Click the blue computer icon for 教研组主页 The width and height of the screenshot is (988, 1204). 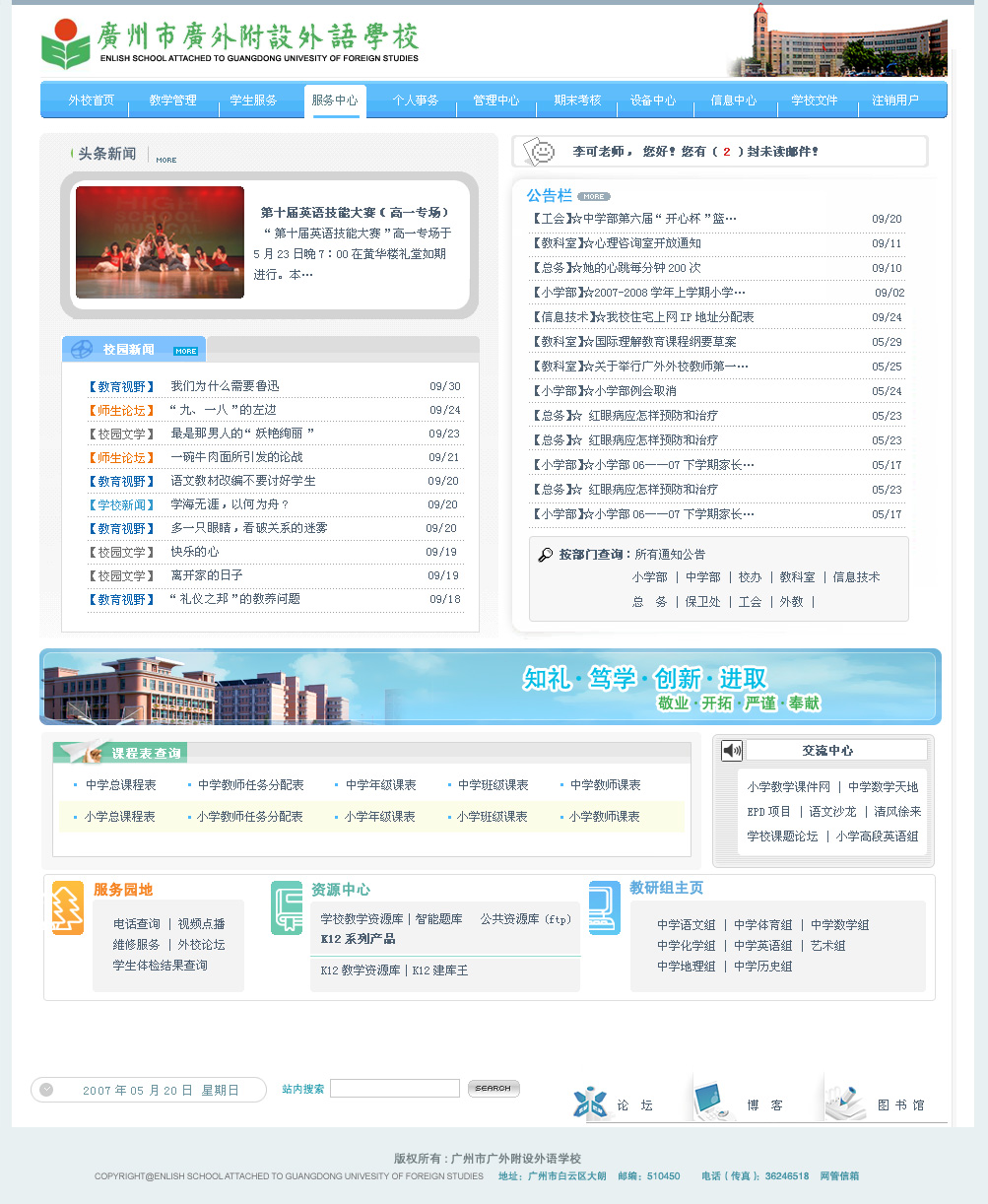pyautogui.click(x=604, y=907)
